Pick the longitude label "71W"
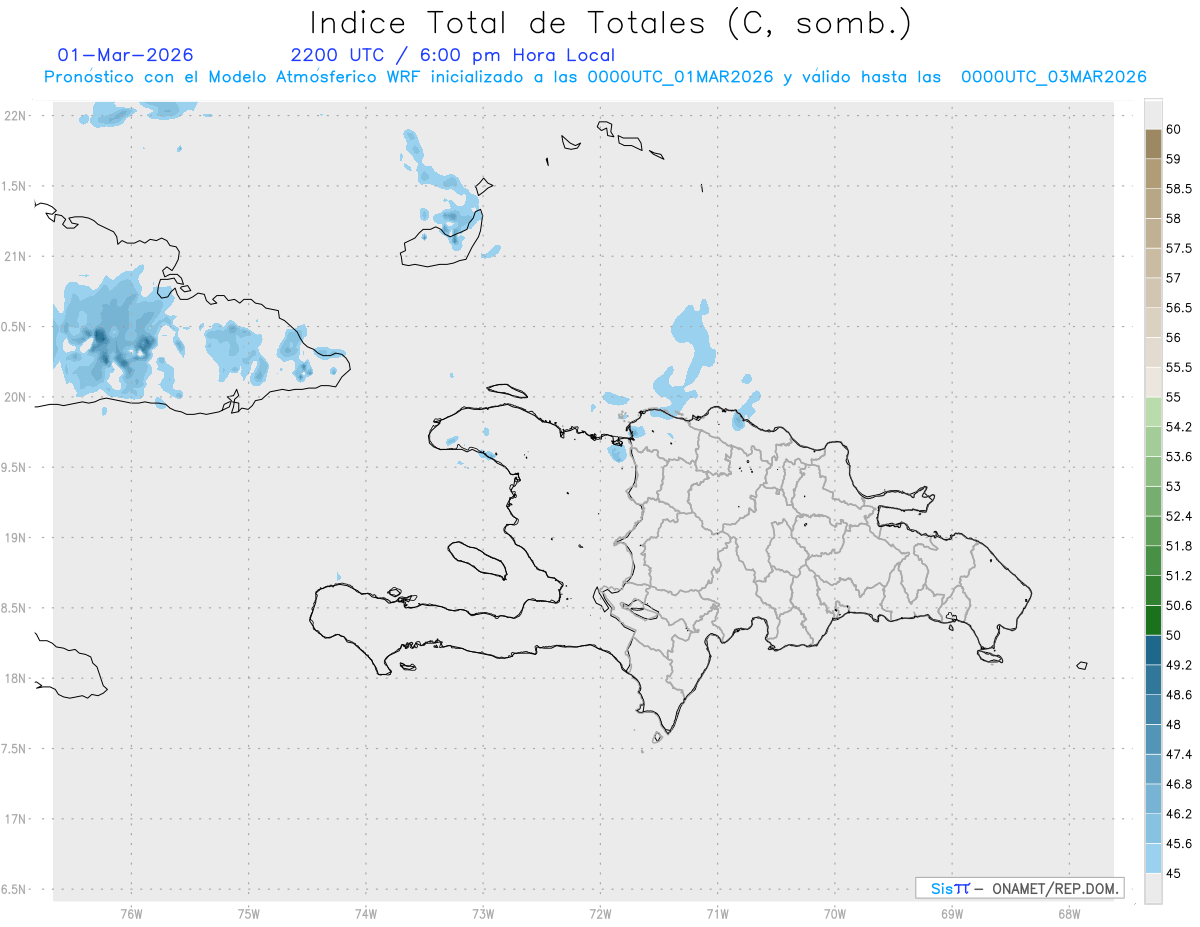 click(x=717, y=914)
